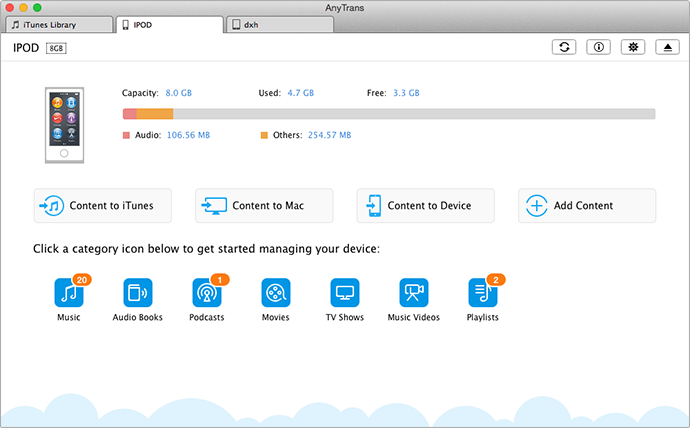Select the IPOD tab

click(170, 25)
